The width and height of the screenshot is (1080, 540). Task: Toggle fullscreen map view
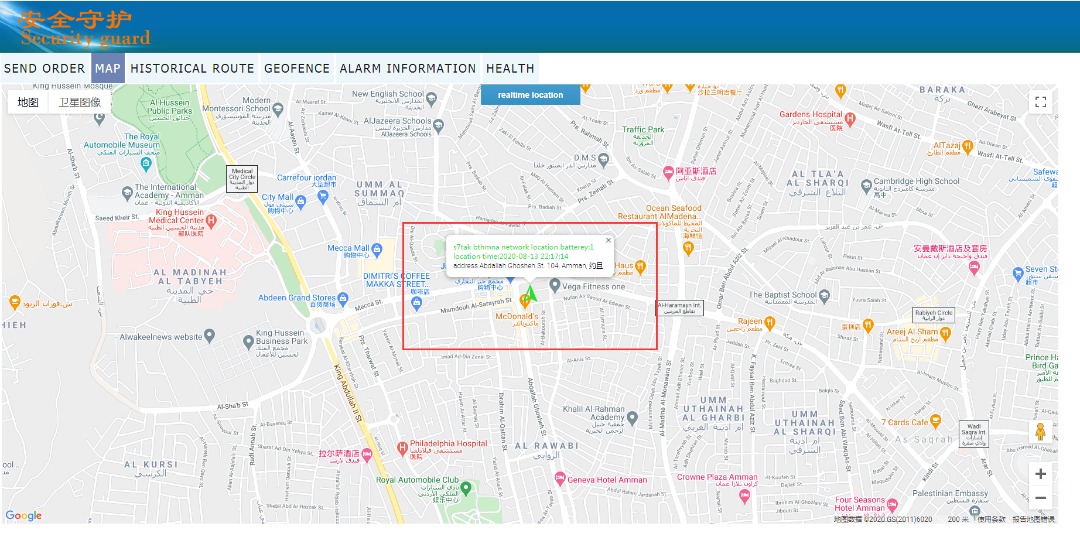tap(1041, 102)
